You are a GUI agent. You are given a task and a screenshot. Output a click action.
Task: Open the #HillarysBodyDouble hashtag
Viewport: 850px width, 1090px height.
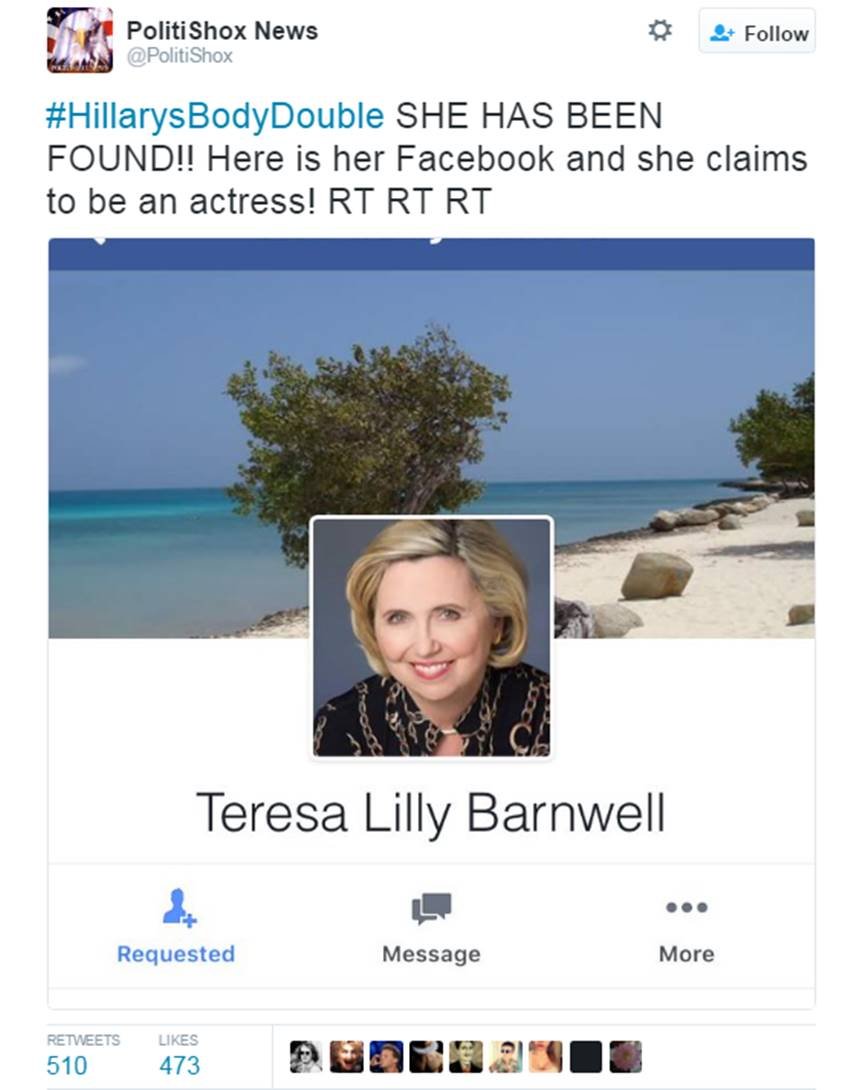[x=215, y=116]
